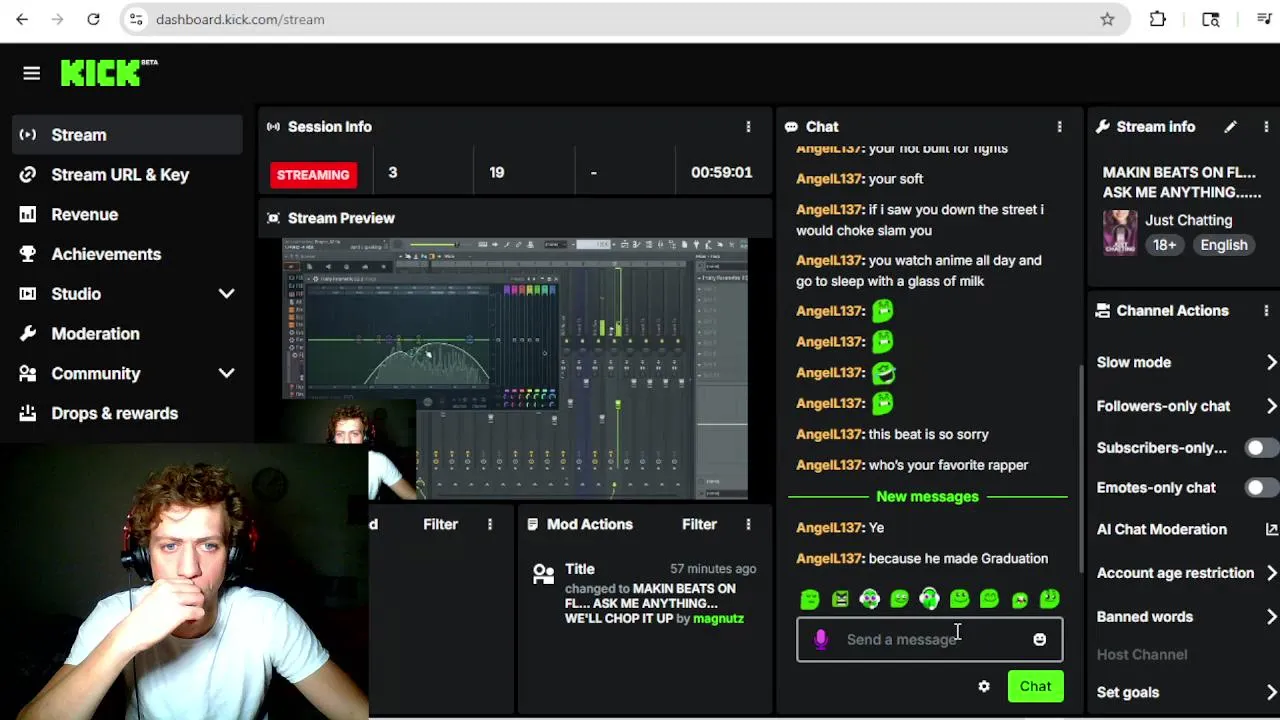Click the 'who's your favorite rapper' chat message
This screenshot has height=720, width=1280.
pos(948,465)
